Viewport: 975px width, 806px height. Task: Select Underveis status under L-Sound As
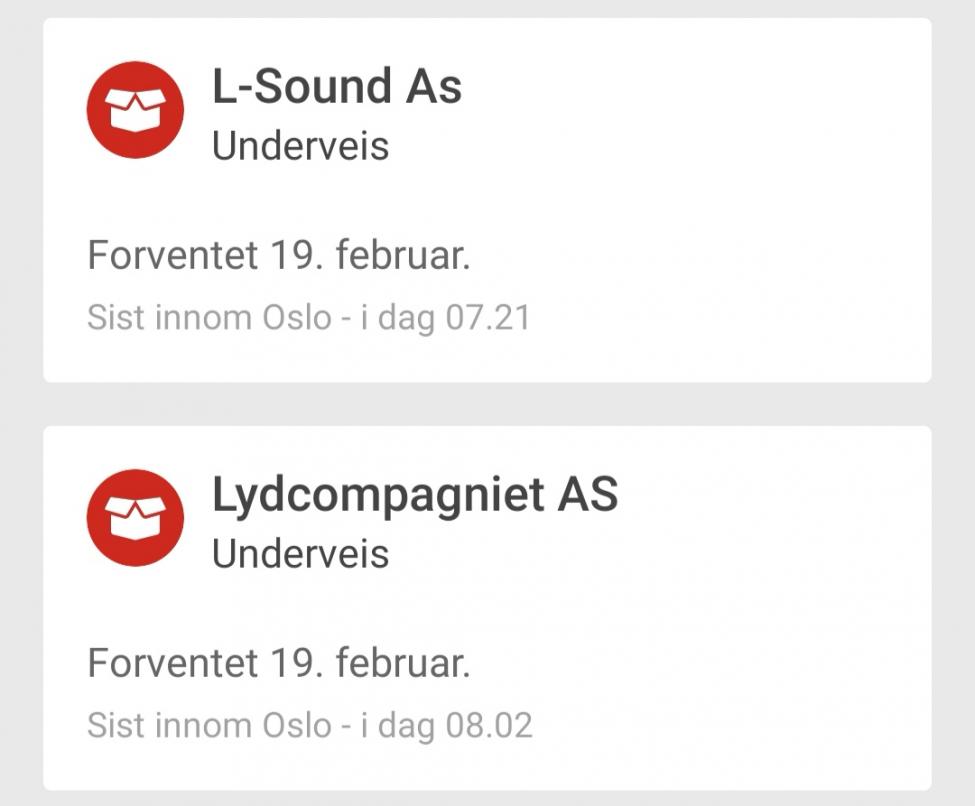[x=300, y=147]
